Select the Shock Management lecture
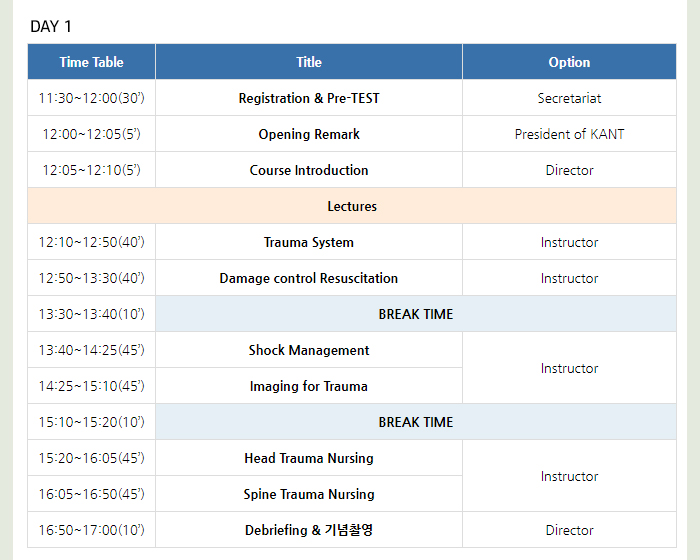Image resolution: width=700 pixels, height=560 pixels. point(309,350)
